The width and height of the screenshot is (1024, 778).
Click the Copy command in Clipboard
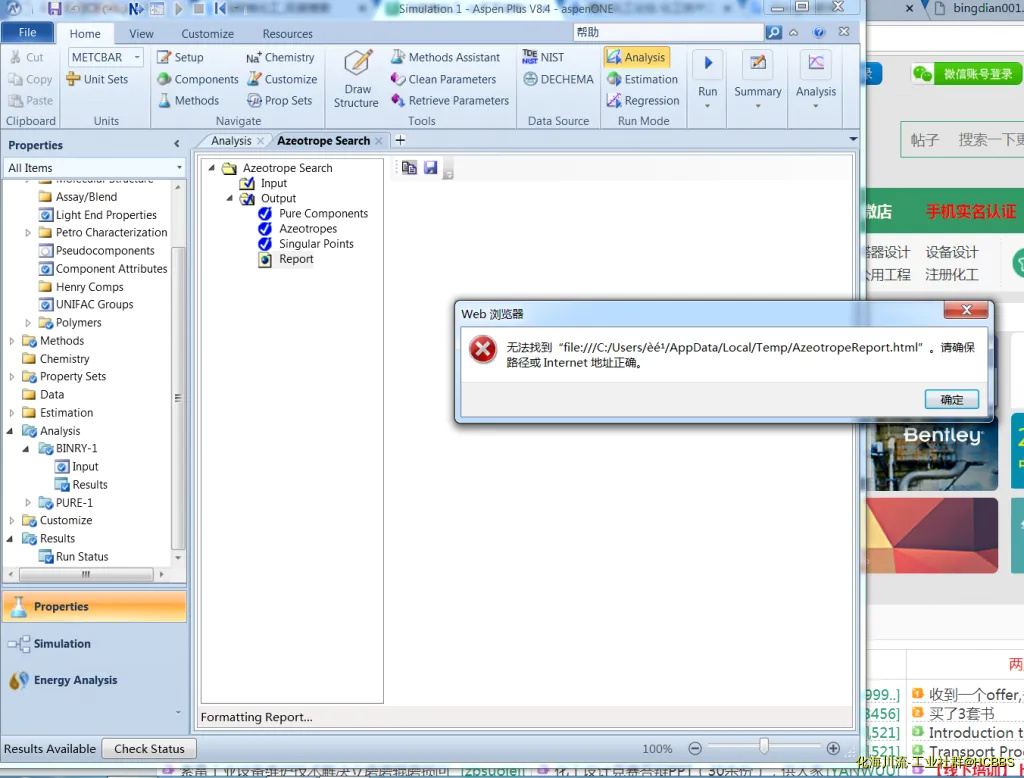pos(30,79)
